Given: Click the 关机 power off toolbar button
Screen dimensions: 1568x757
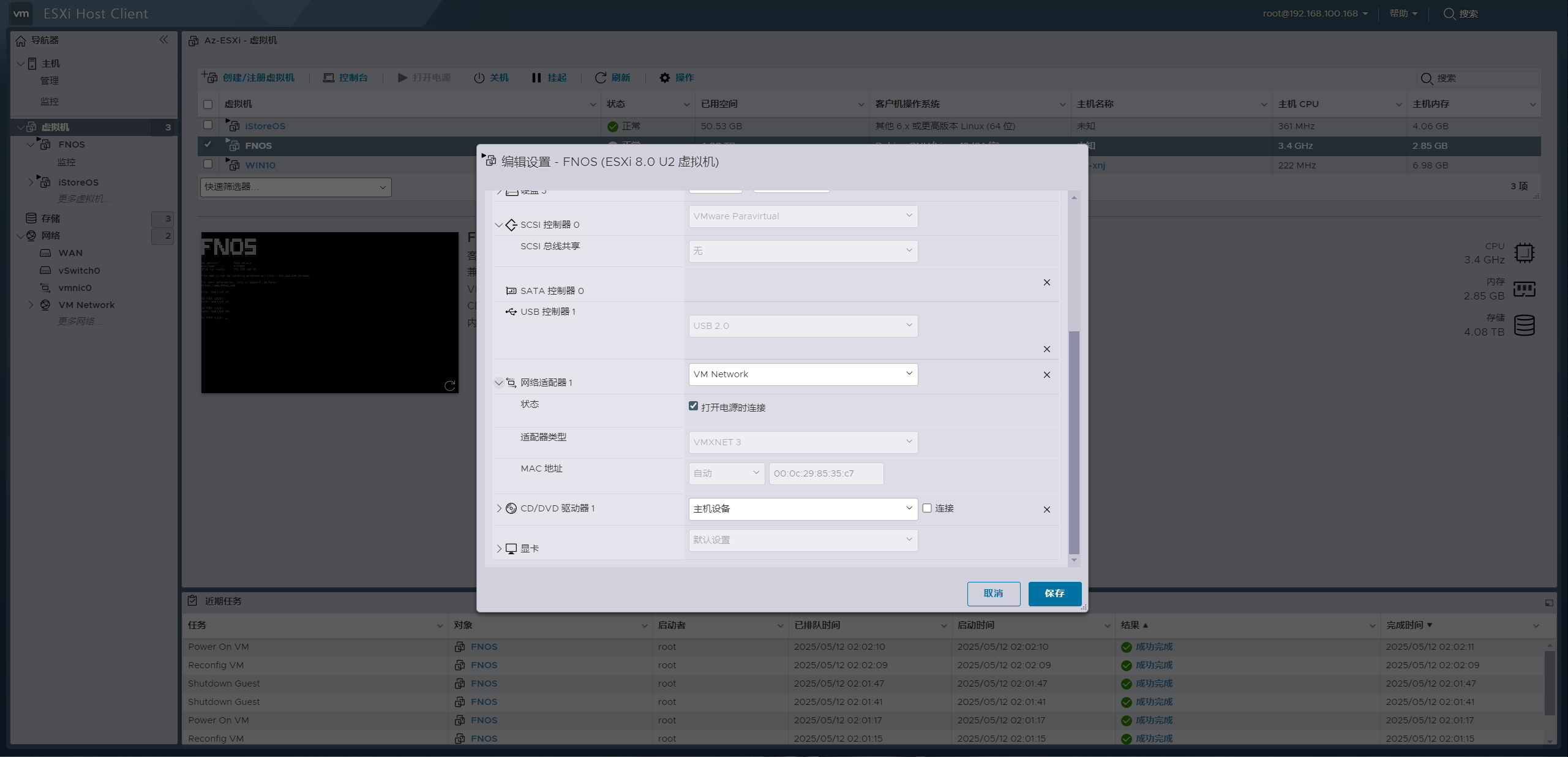Looking at the screenshot, I should (491, 78).
